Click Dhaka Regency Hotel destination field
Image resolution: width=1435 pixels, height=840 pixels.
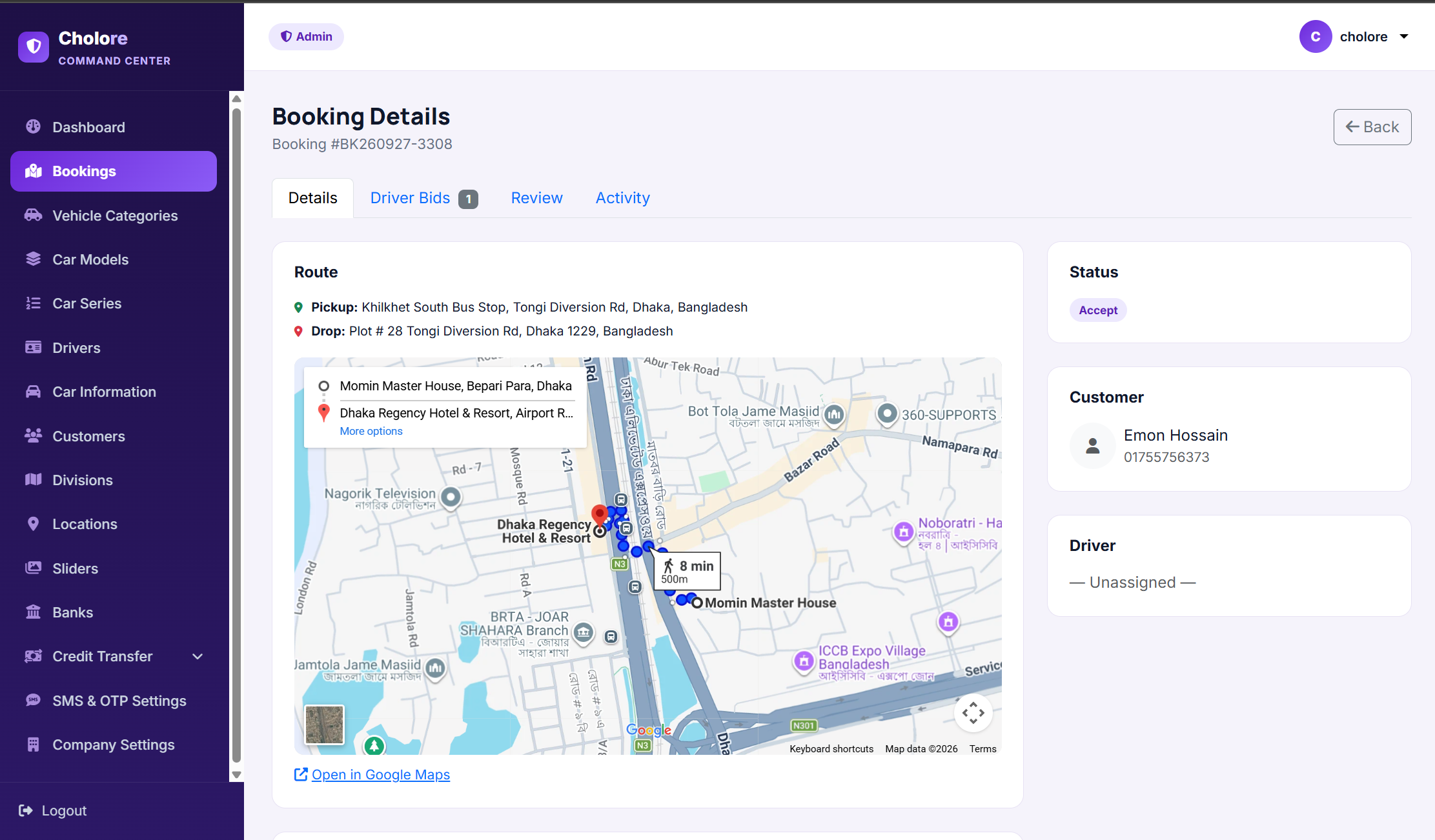[456, 413]
